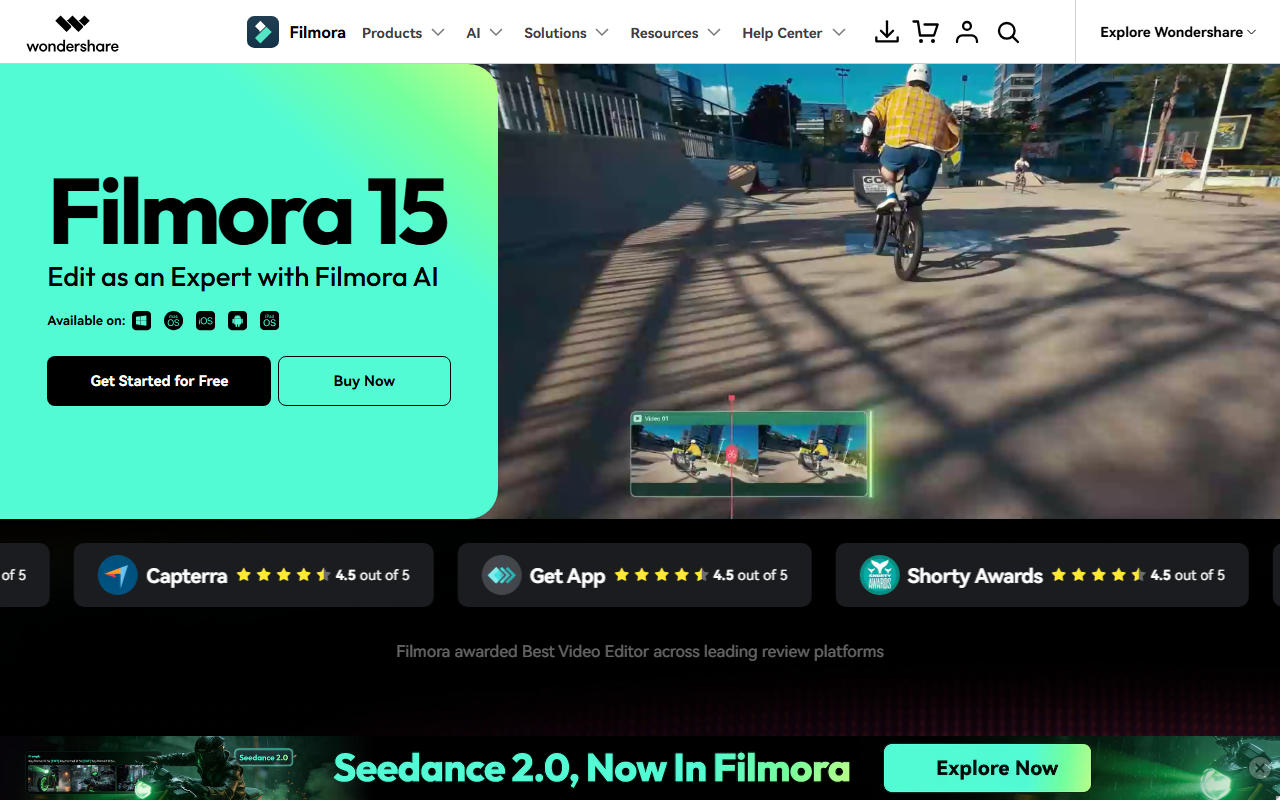
Task: Expand the AI menu
Action: tap(484, 33)
